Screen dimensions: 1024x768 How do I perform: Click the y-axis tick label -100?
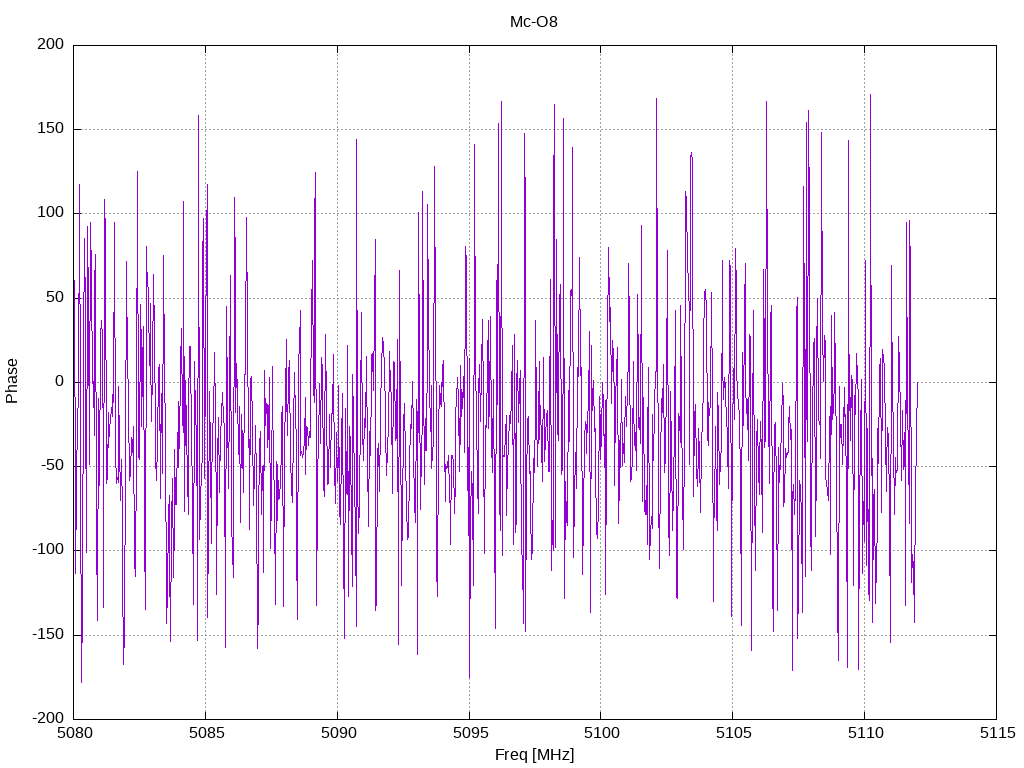click(48, 550)
